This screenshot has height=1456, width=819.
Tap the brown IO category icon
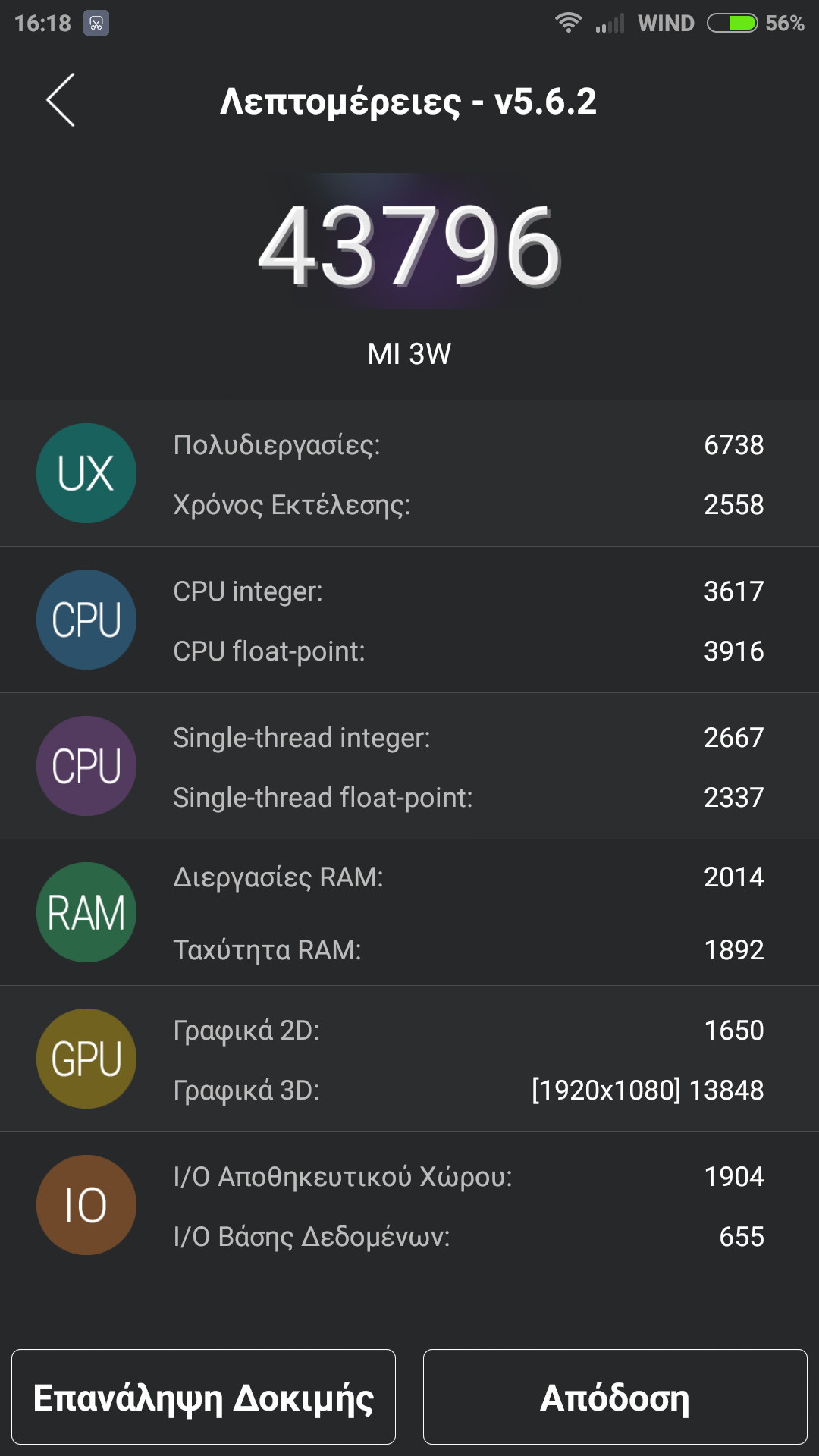(x=86, y=1205)
